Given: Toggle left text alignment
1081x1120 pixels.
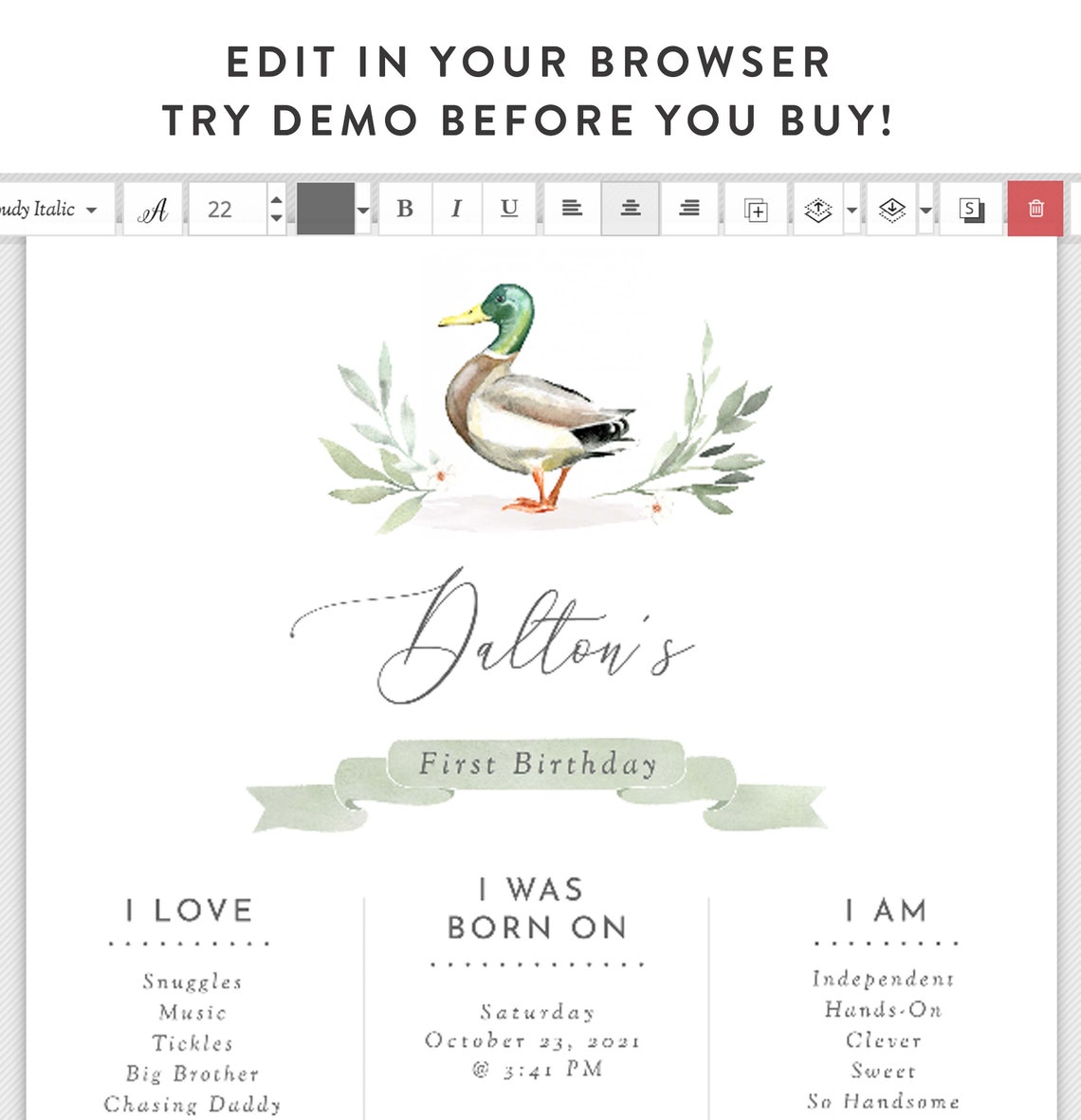Looking at the screenshot, I should pyautogui.click(x=573, y=209).
